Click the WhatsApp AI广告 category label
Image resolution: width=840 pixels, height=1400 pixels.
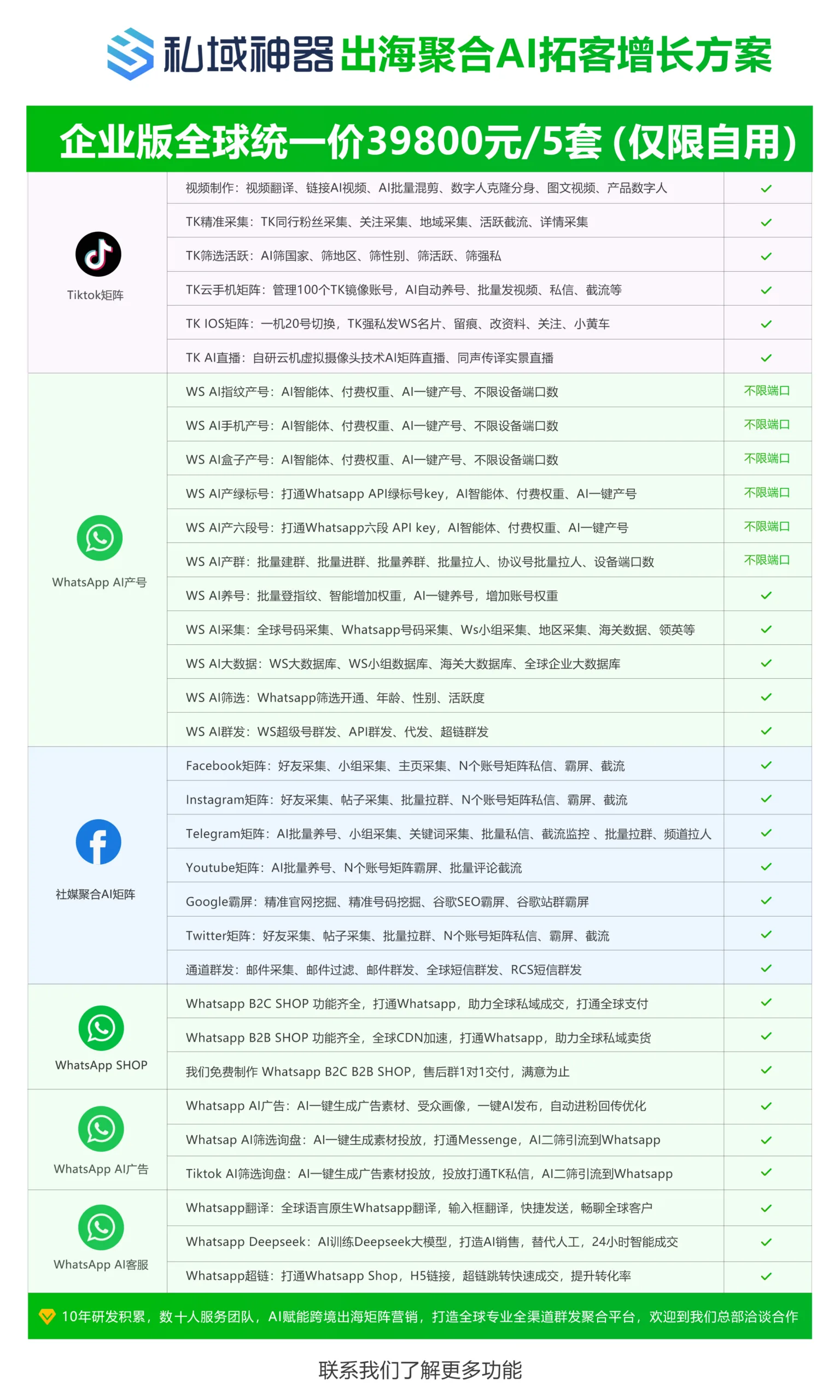(x=101, y=1169)
